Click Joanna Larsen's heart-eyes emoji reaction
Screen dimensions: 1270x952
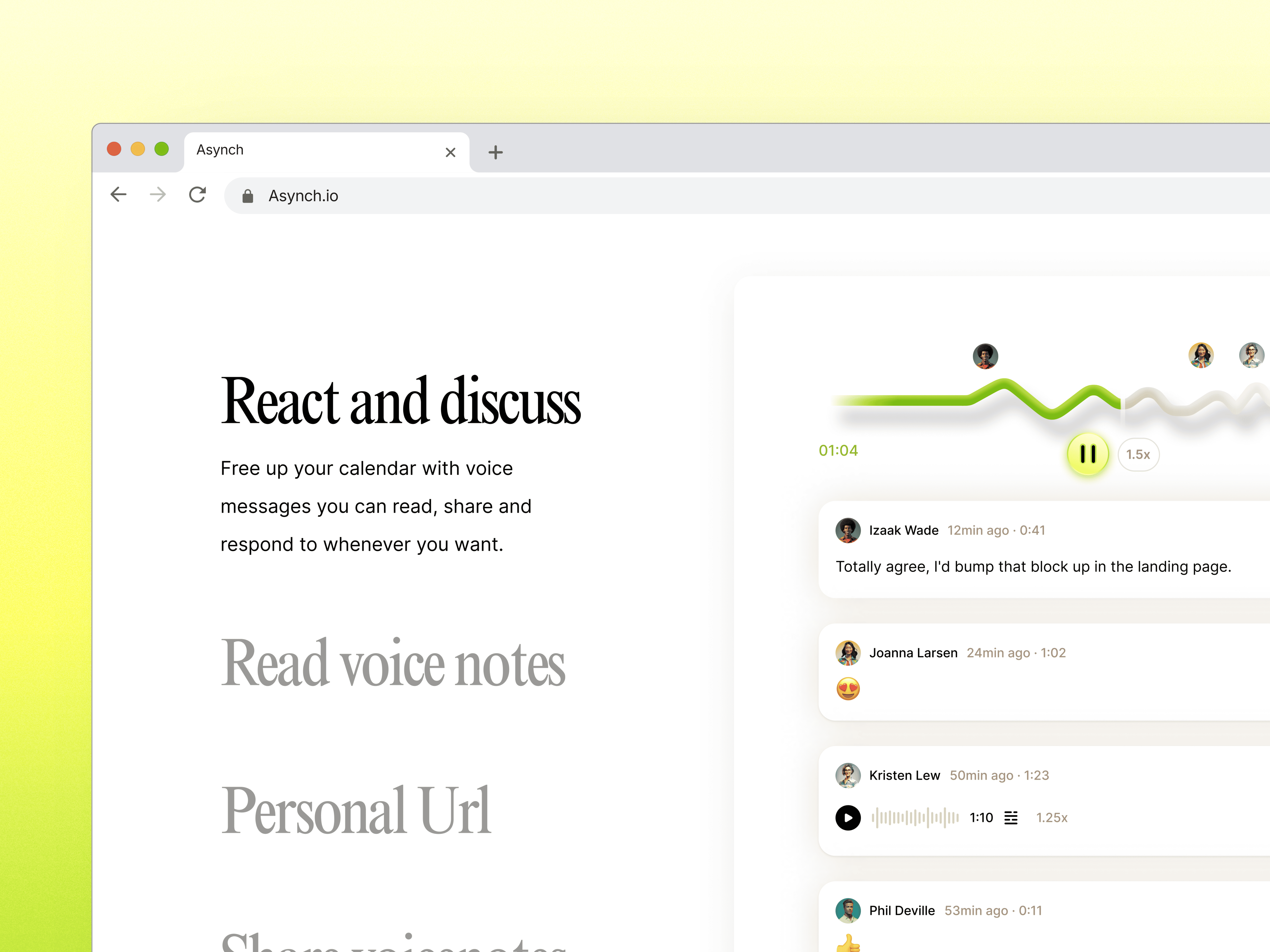[848, 689]
